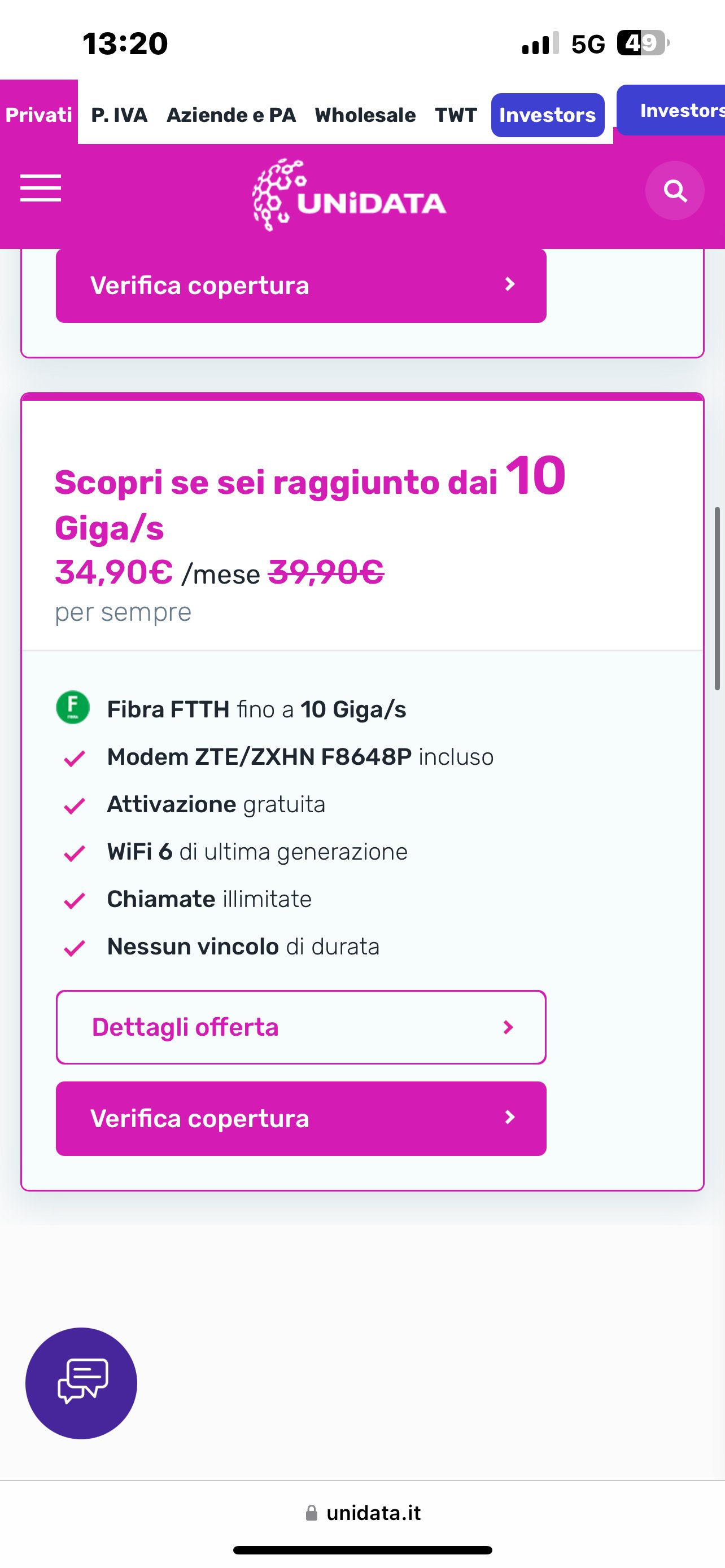The height and width of the screenshot is (1568, 725).
Task: Tap the battery indicator in status bar
Action: [642, 43]
